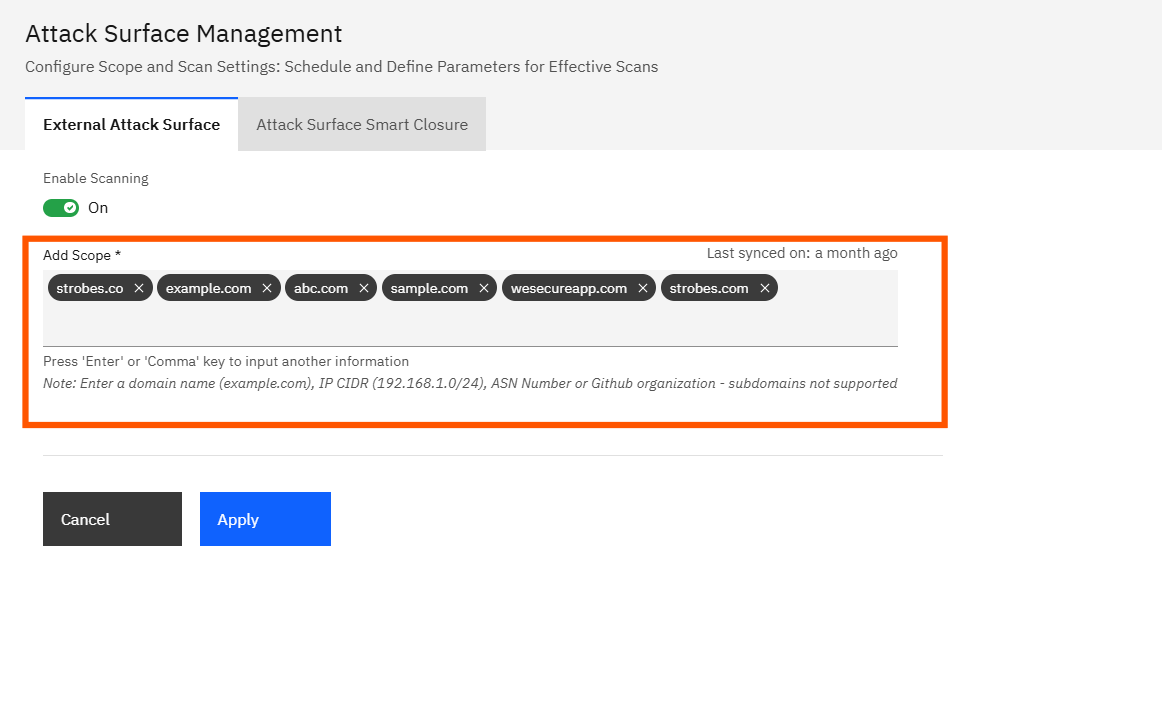Click the Last synced on timestamp
1162x705 pixels.
click(802, 253)
